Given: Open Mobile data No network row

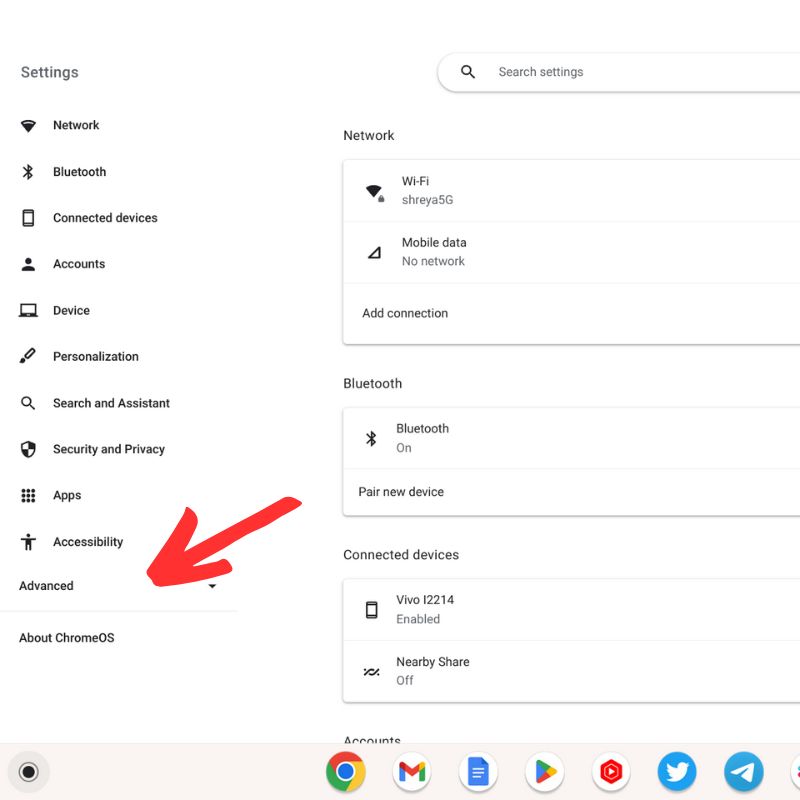Looking at the screenshot, I should coord(571,253).
